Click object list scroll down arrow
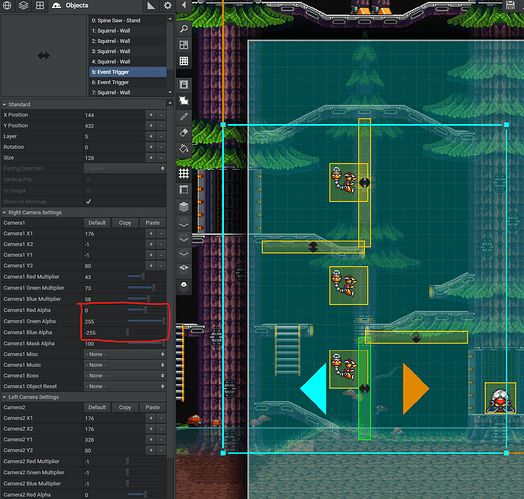The height and width of the screenshot is (499, 524). coord(170,92)
